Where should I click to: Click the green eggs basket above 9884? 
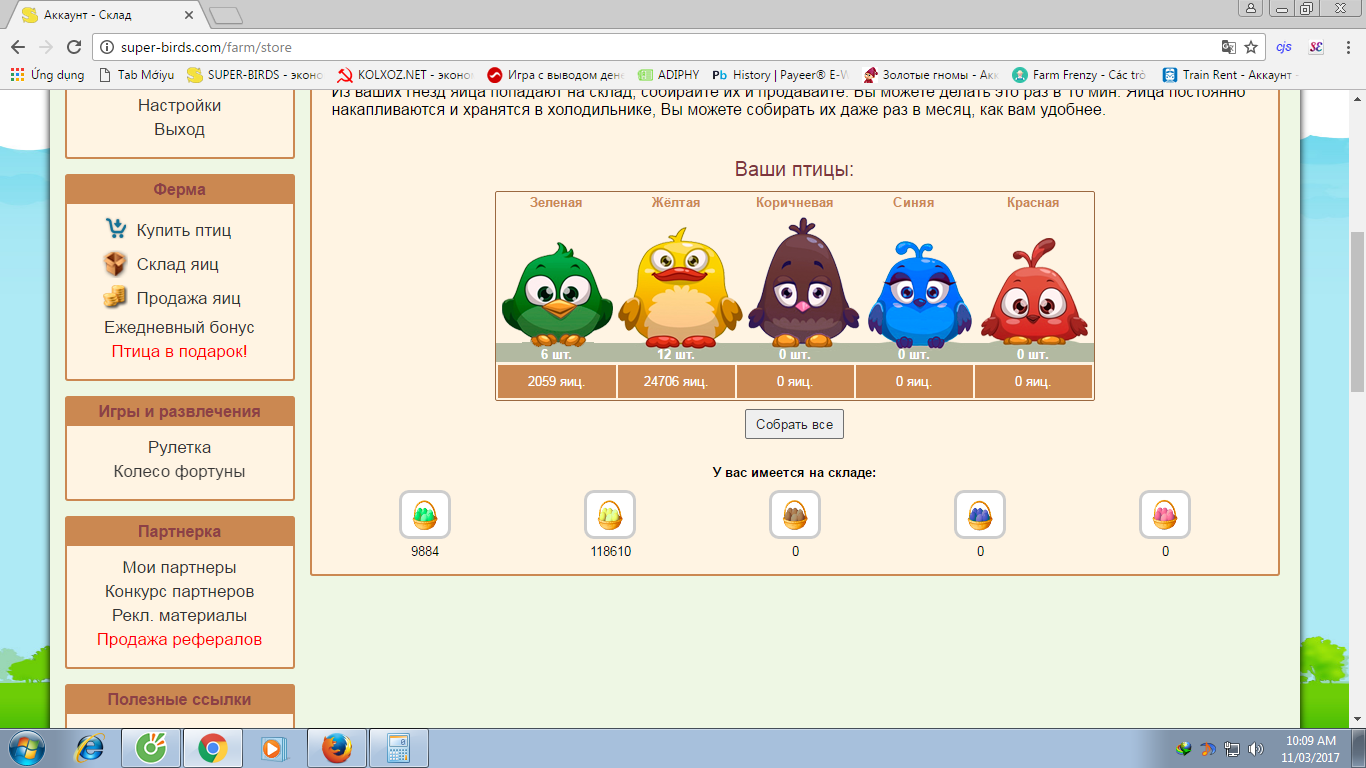coord(425,515)
